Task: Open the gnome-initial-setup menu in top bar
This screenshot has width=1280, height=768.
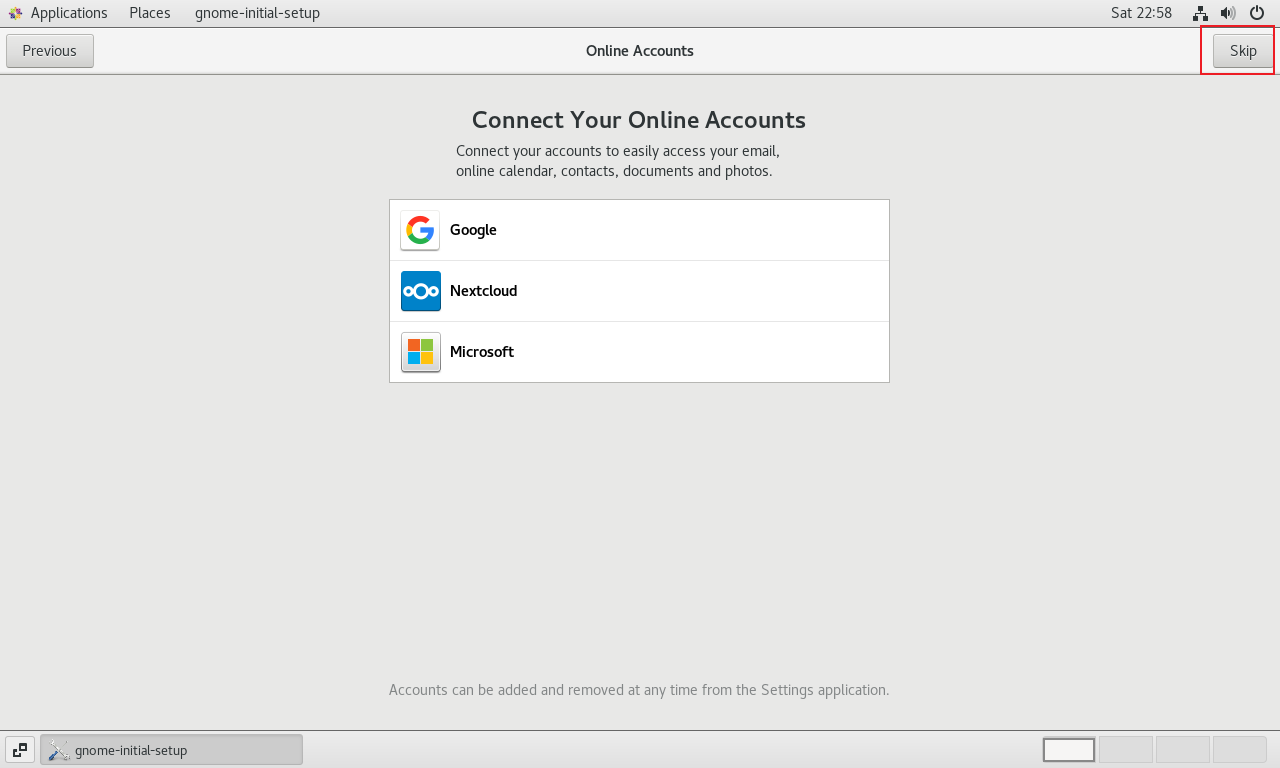Action: 257,13
